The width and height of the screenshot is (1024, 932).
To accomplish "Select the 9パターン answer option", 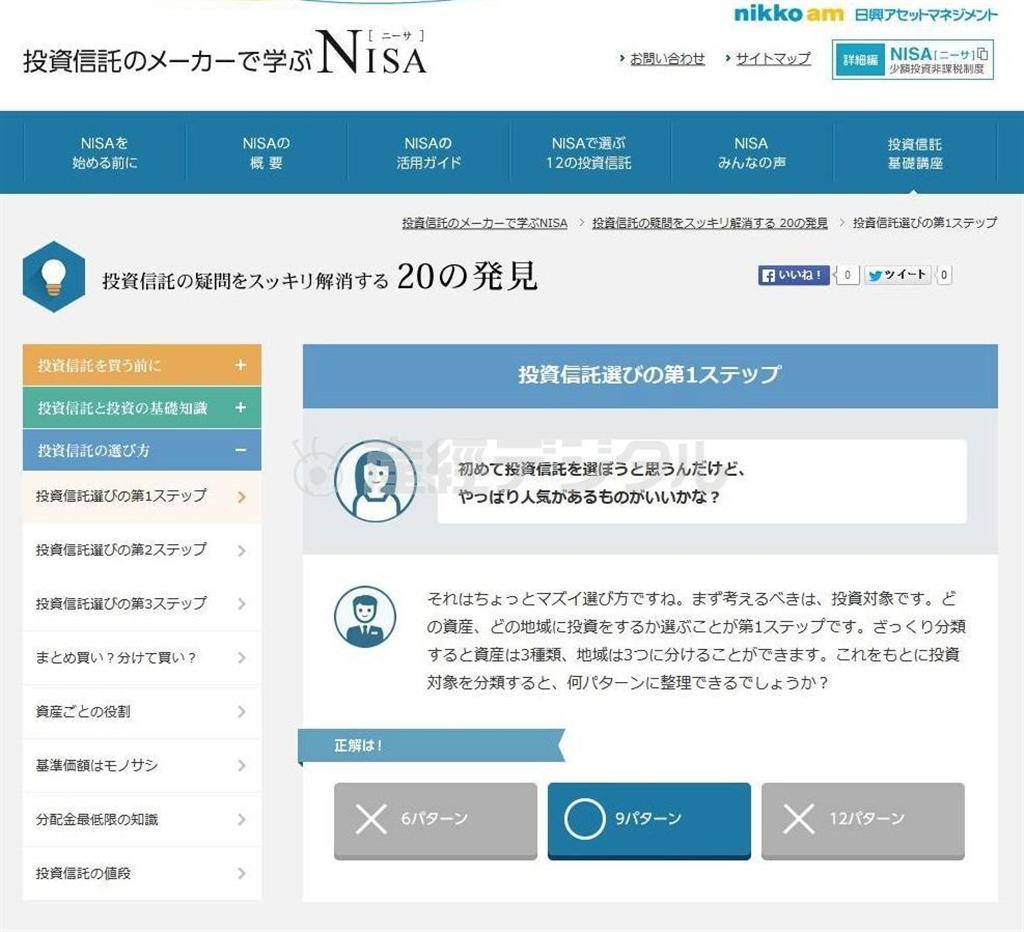I will coord(648,821).
